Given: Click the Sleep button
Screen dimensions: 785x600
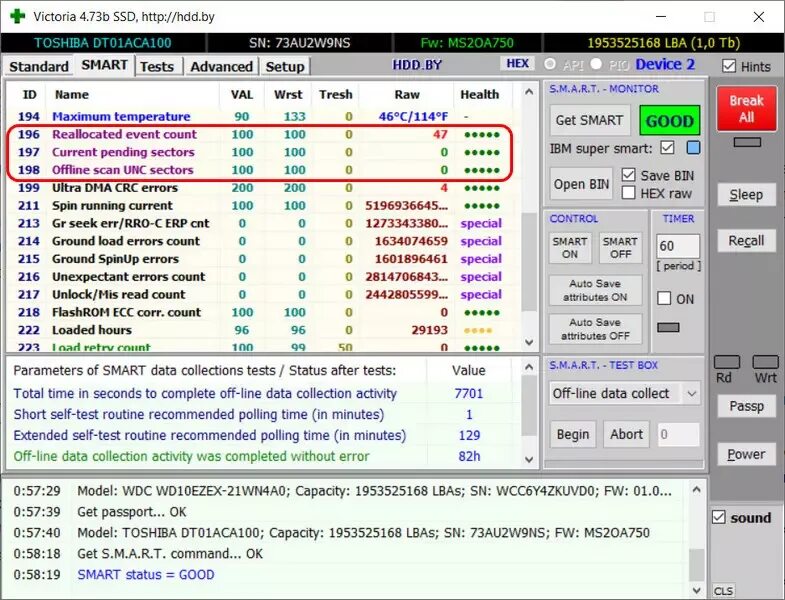Looking at the screenshot, I should pyautogui.click(x=746, y=194).
